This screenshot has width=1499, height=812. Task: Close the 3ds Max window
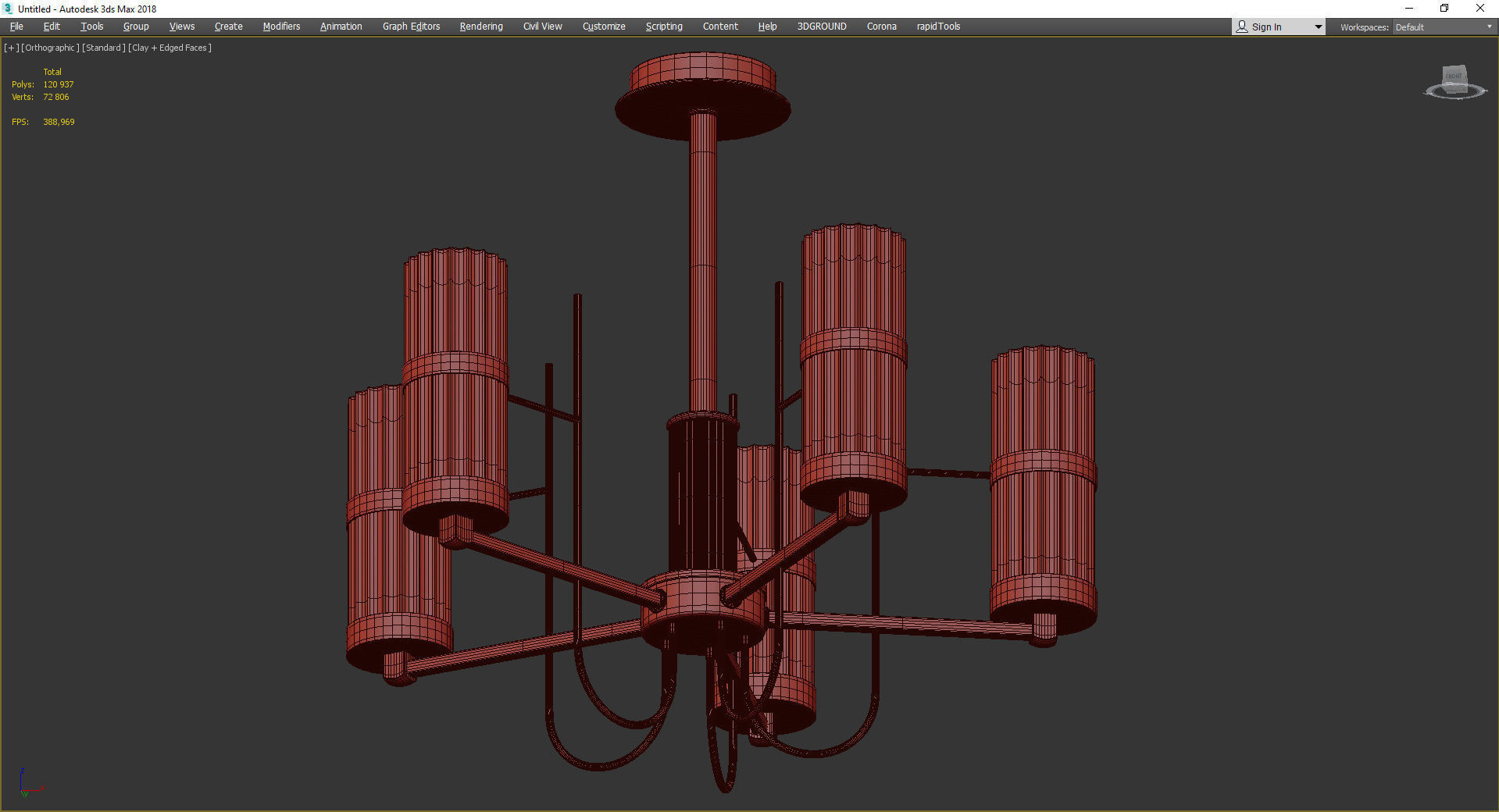[1479, 9]
